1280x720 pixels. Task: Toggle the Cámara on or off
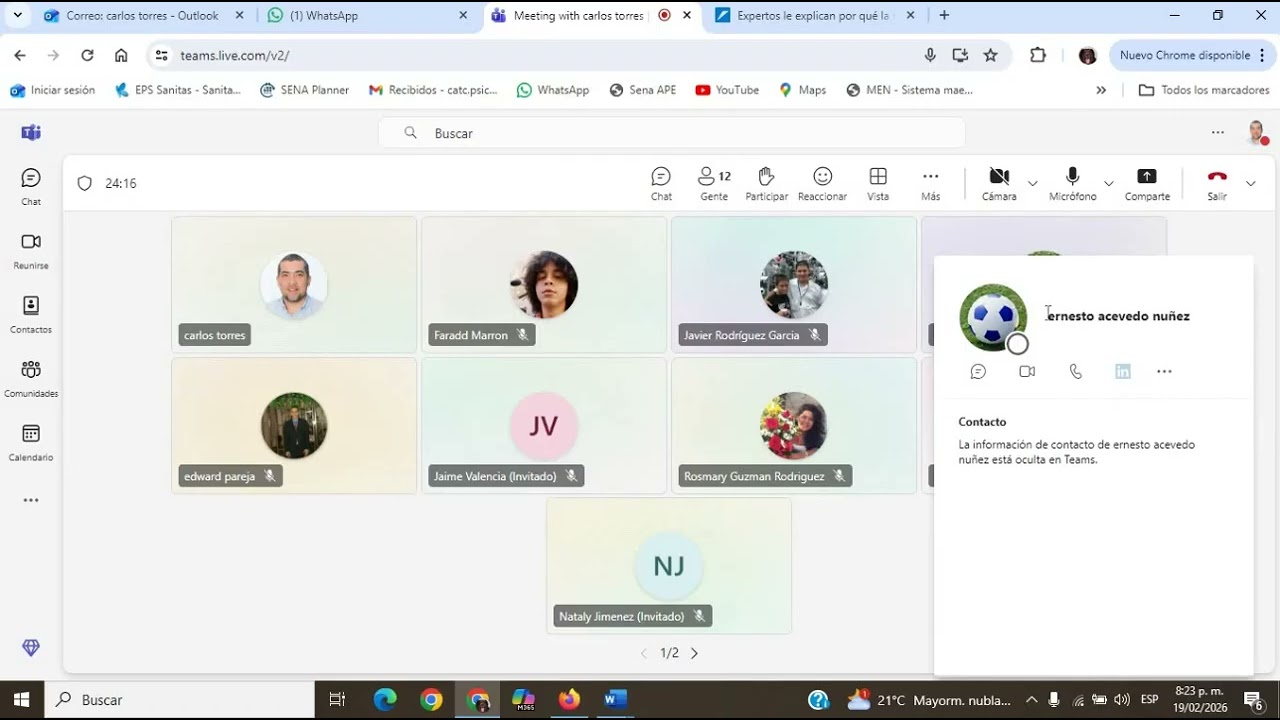[999, 184]
